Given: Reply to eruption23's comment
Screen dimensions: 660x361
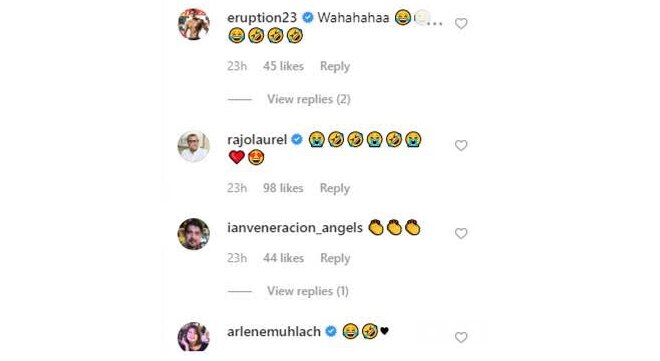Looking at the screenshot, I should point(335,66).
